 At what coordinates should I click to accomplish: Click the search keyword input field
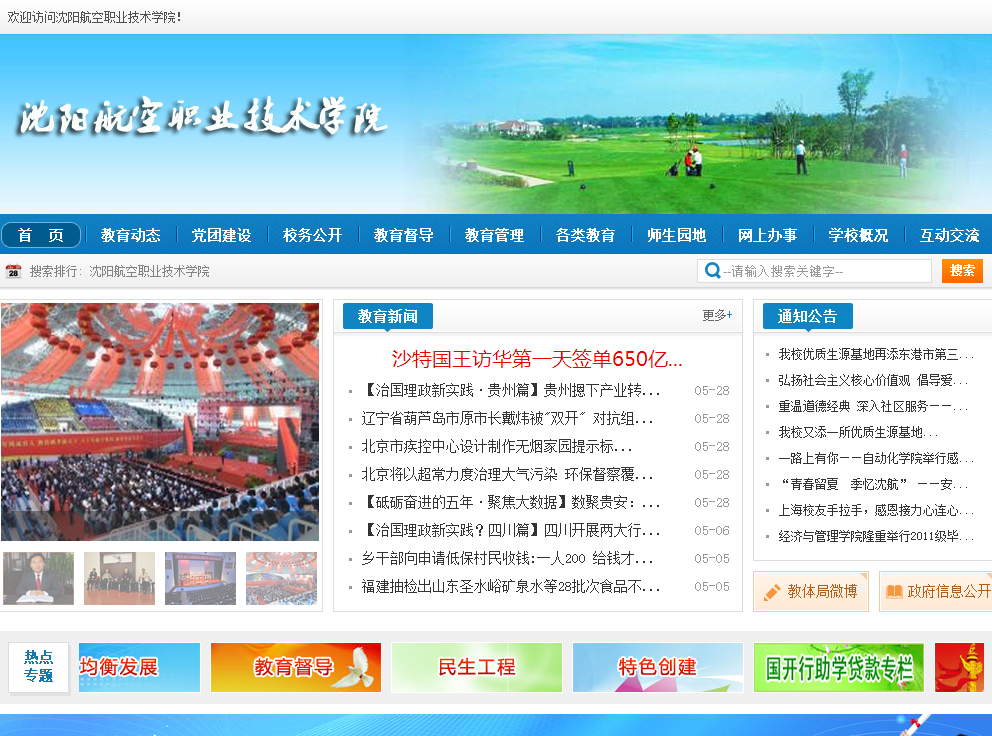825,271
